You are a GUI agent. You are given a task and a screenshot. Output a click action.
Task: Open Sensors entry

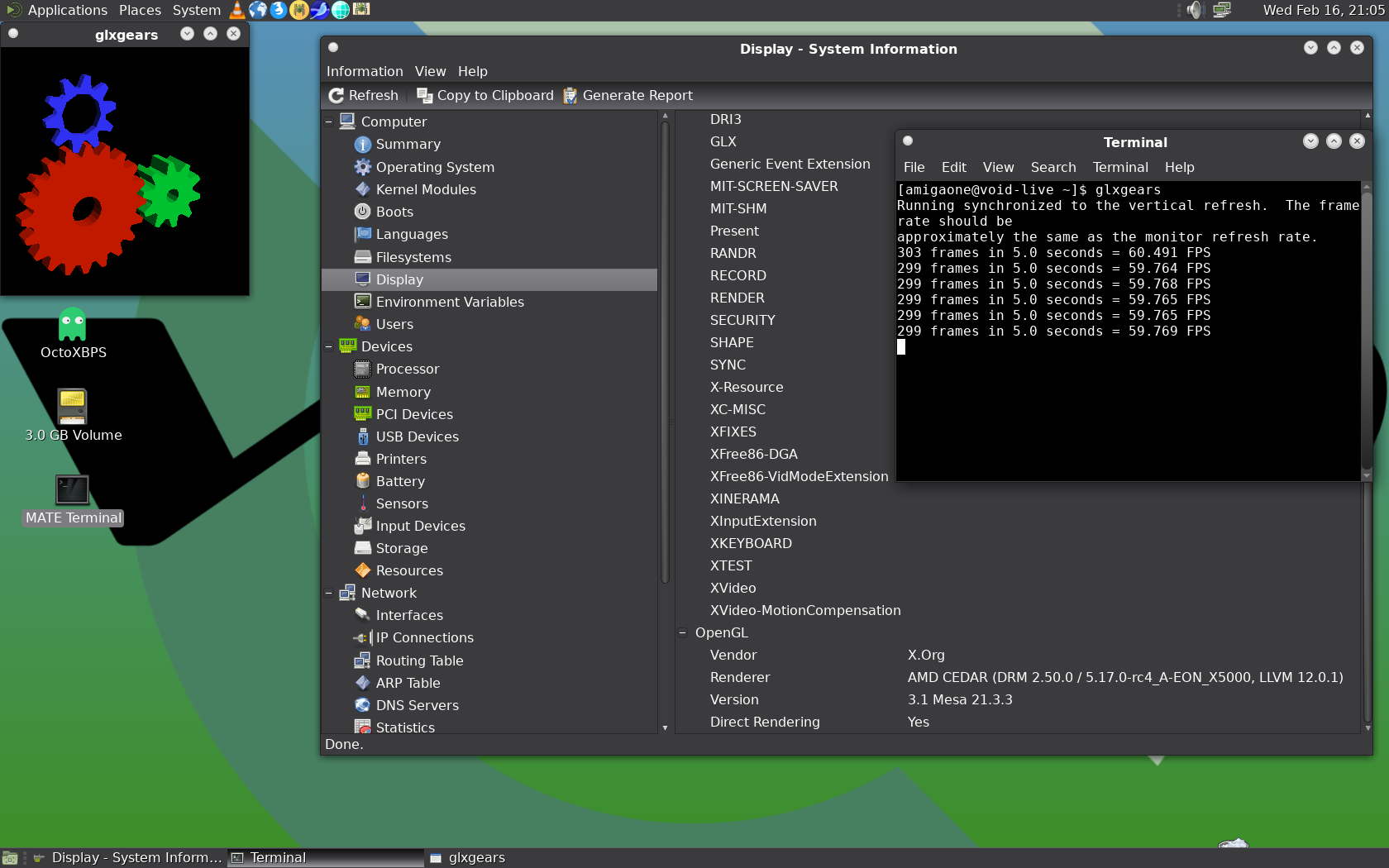[x=402, y=503]
